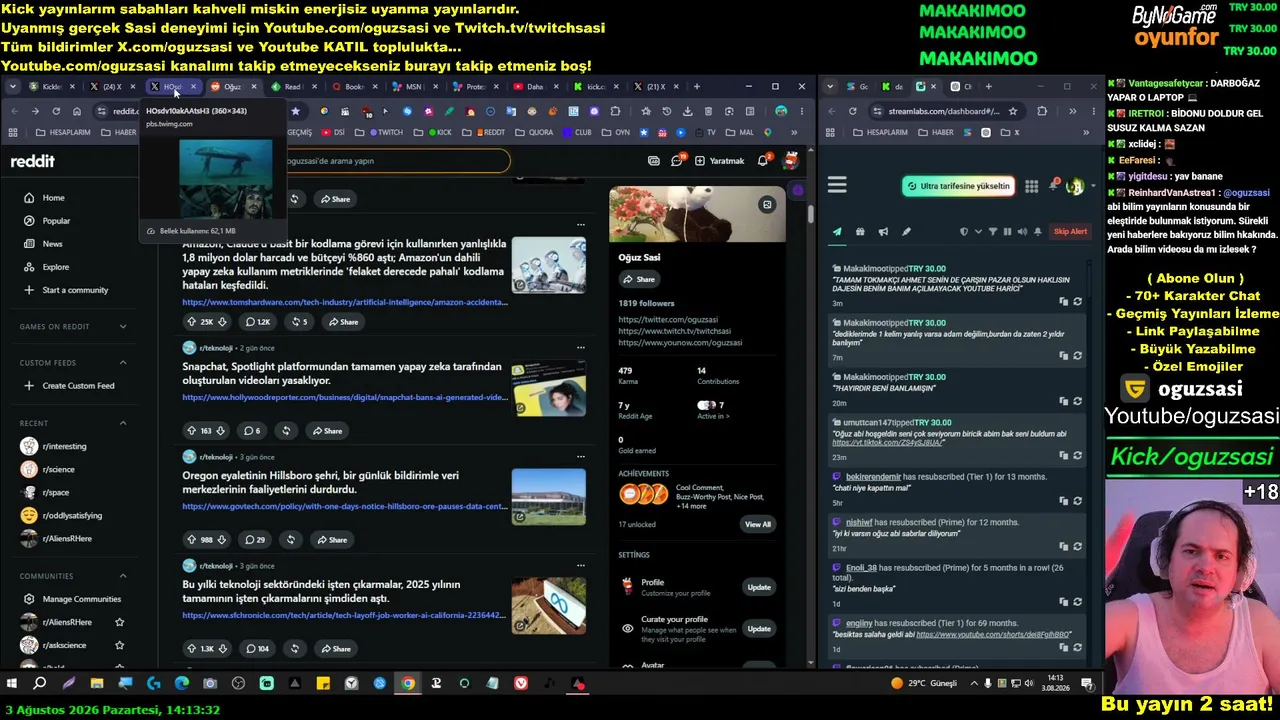Open Reddit user avatar menu

pos(790,160)
